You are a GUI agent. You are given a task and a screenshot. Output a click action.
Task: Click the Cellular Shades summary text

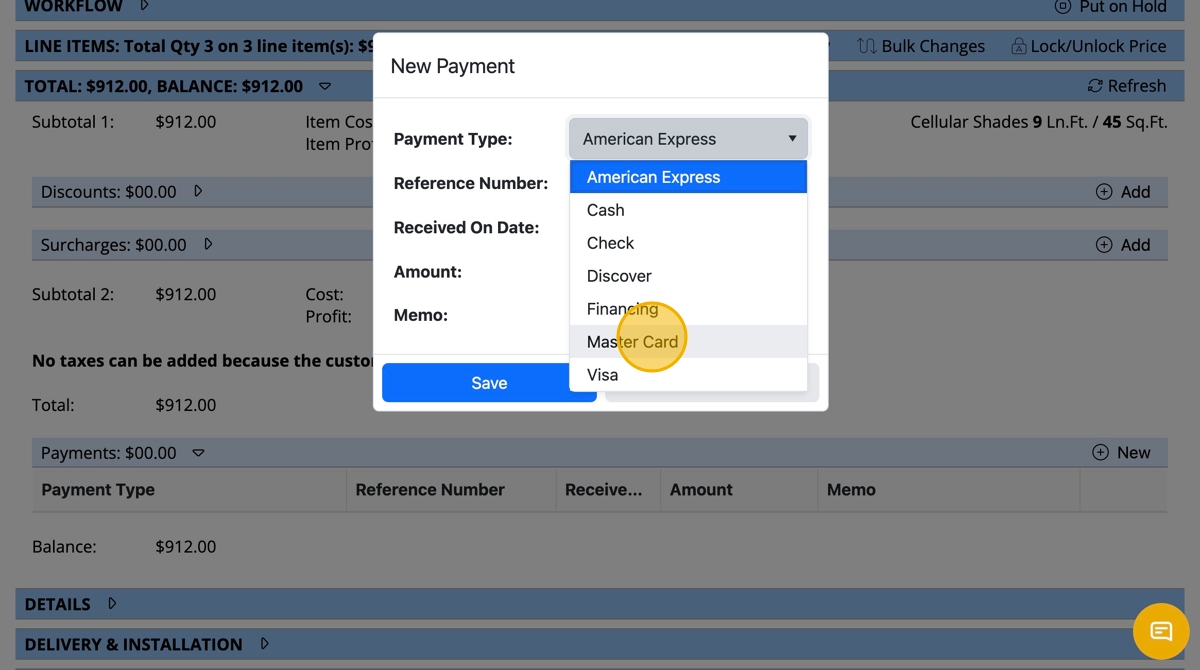point(1038,122)
